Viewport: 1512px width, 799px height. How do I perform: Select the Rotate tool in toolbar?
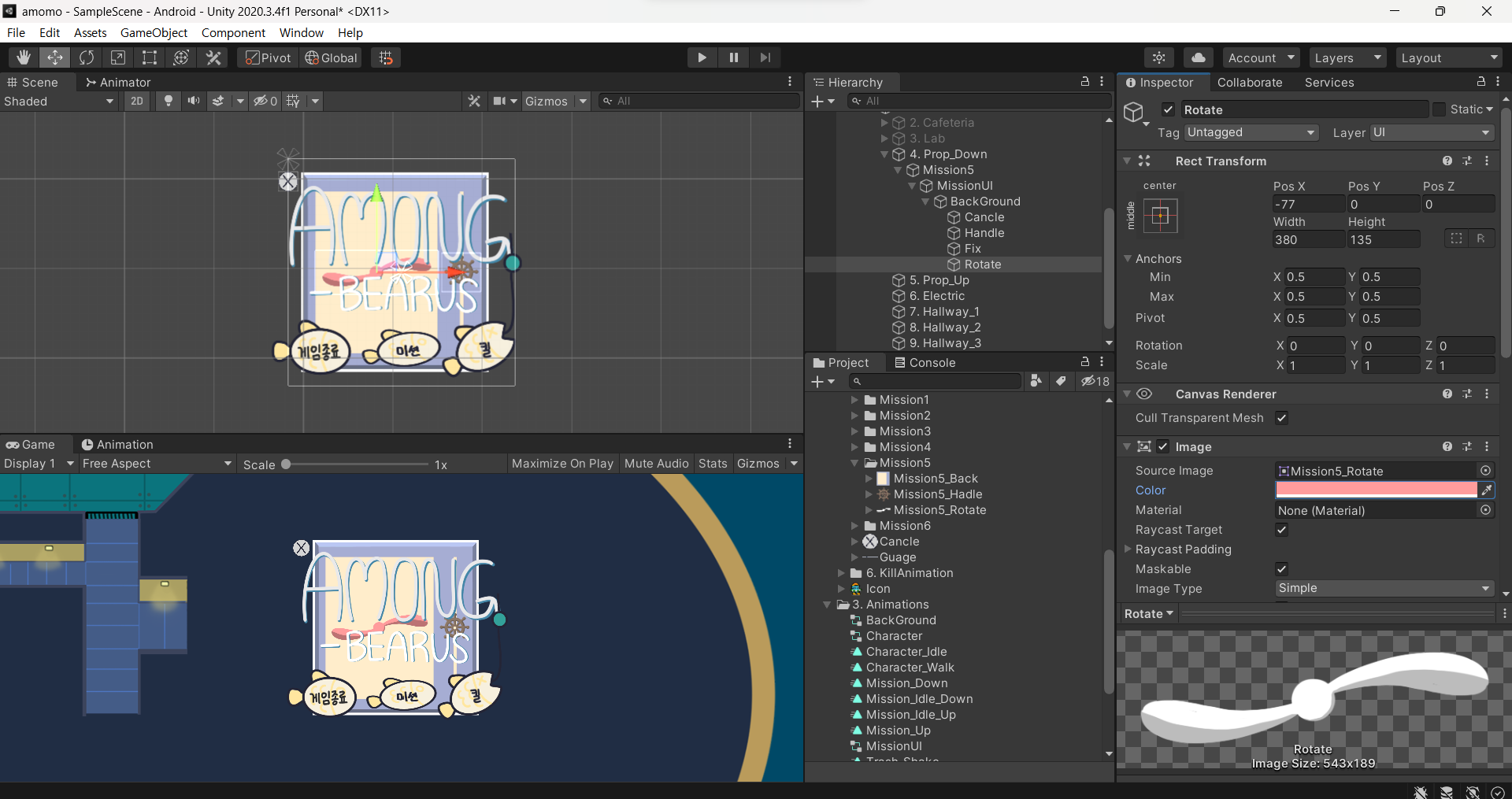coord(87,57)
